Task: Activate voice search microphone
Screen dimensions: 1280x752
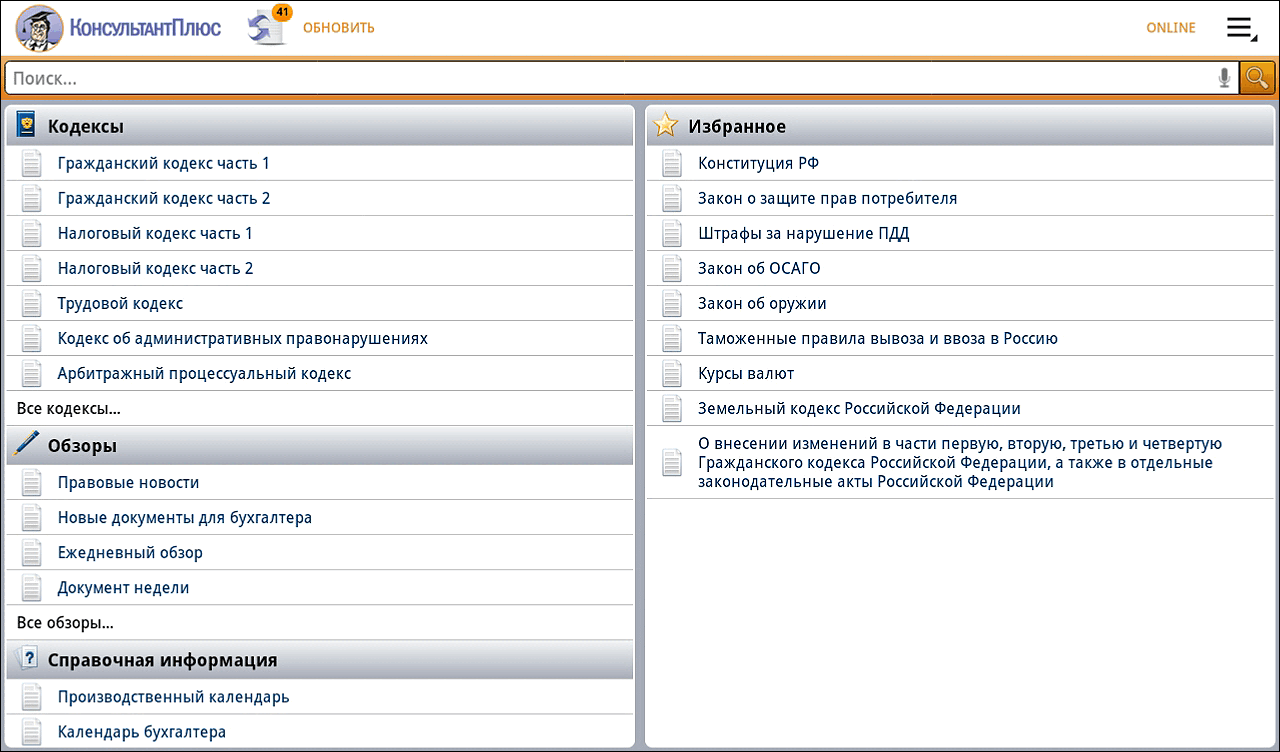Action: (1224, 78)
